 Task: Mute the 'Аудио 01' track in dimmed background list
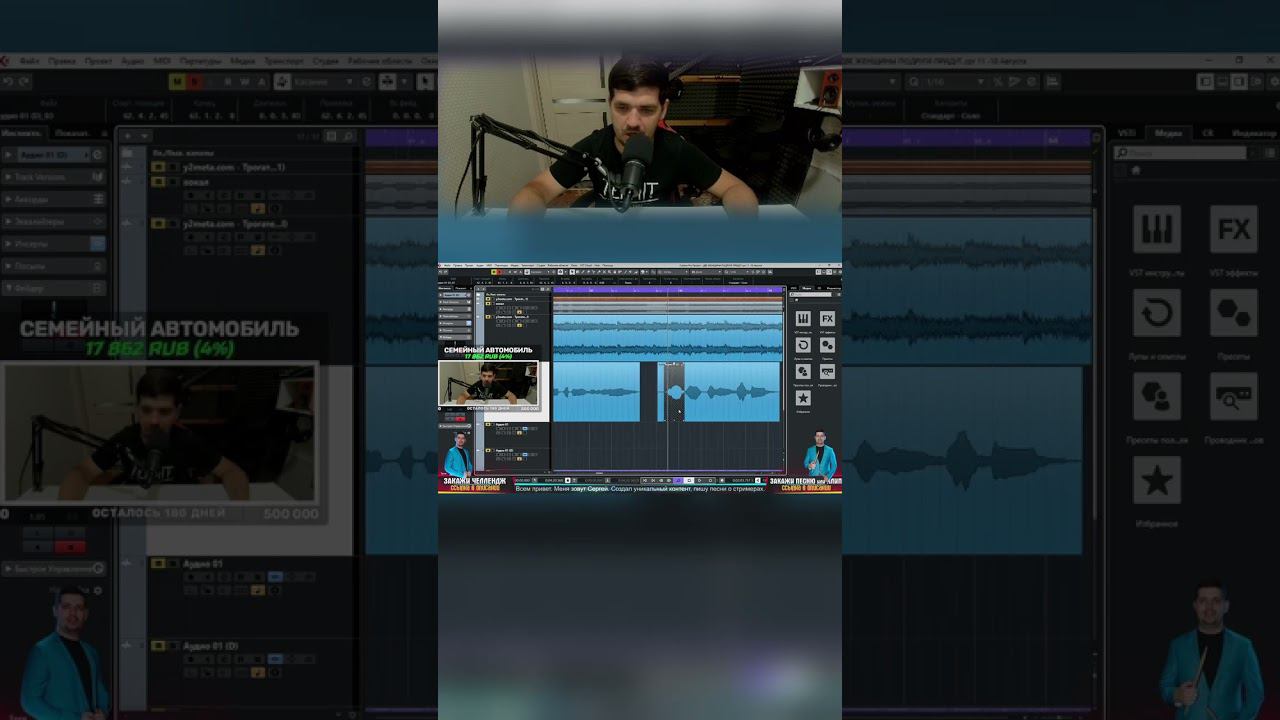(x=158, y=564)
